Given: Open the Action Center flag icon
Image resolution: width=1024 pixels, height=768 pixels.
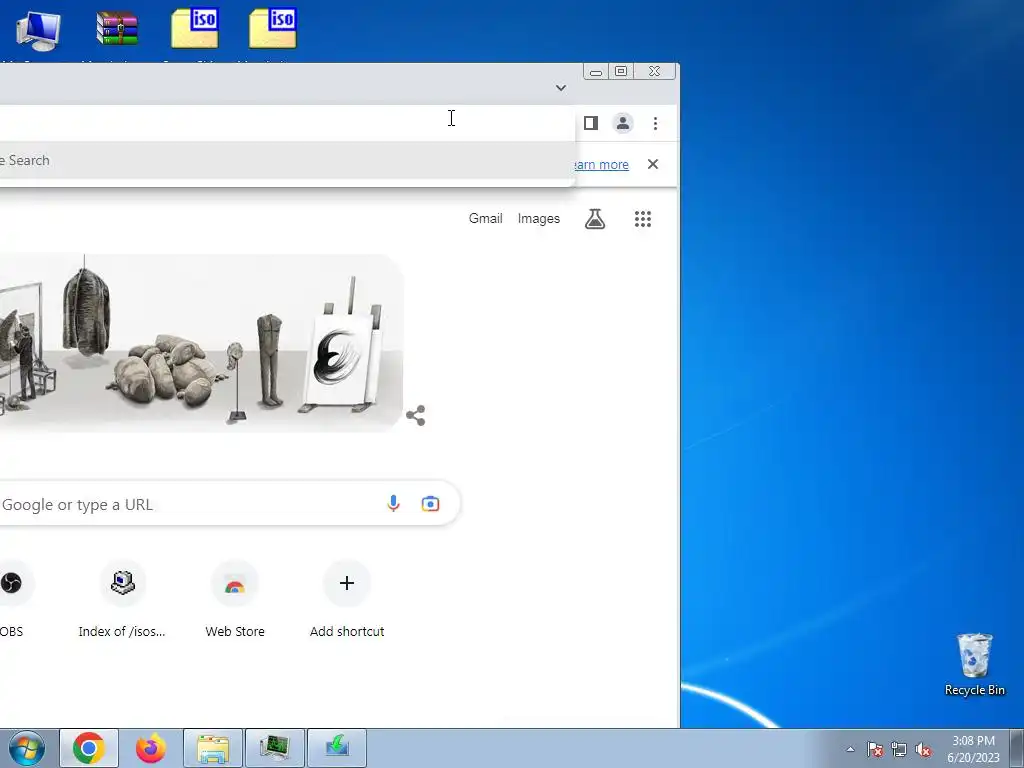Looking at the screenshot, I should (x=874, y=749).
